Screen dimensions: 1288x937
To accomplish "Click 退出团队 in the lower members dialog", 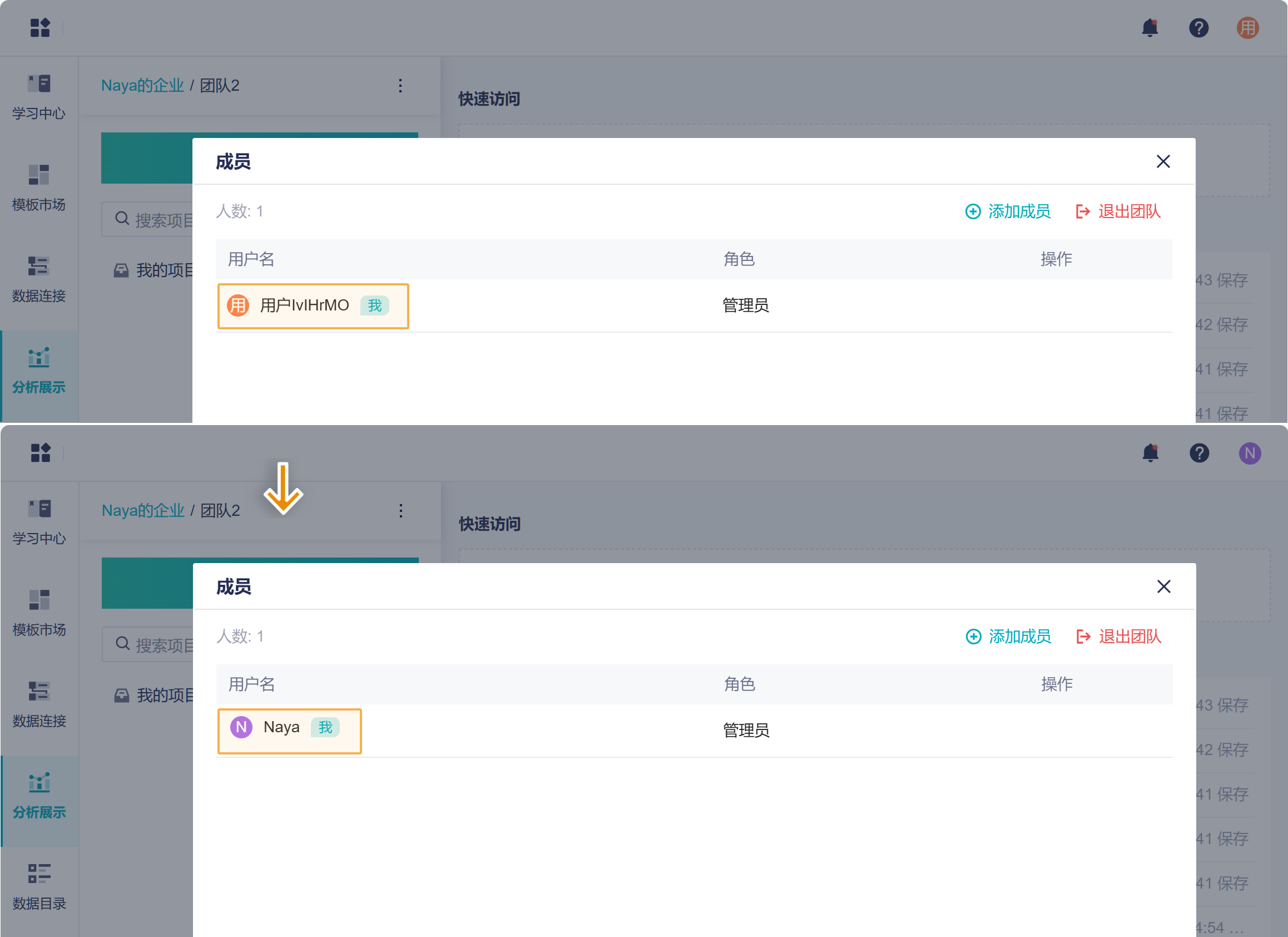I will tap(1119, 637).
